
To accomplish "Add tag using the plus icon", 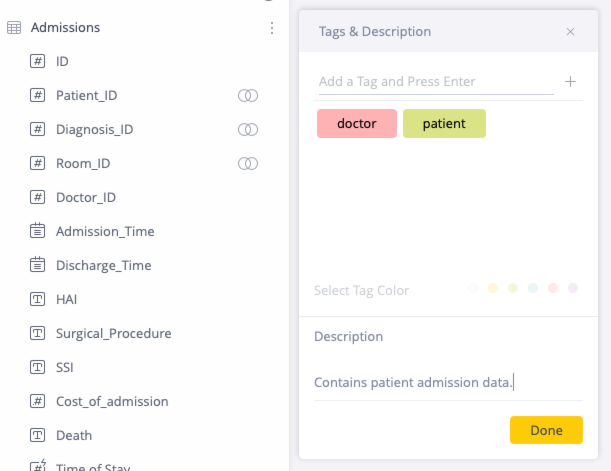I will [x=570, y=81].
